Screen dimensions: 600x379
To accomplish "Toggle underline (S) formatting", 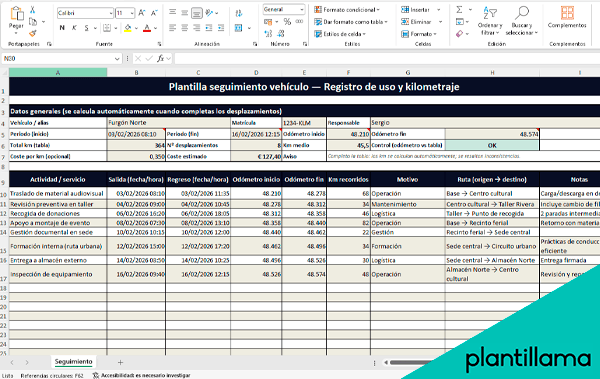I will click(x=86, y=28).
